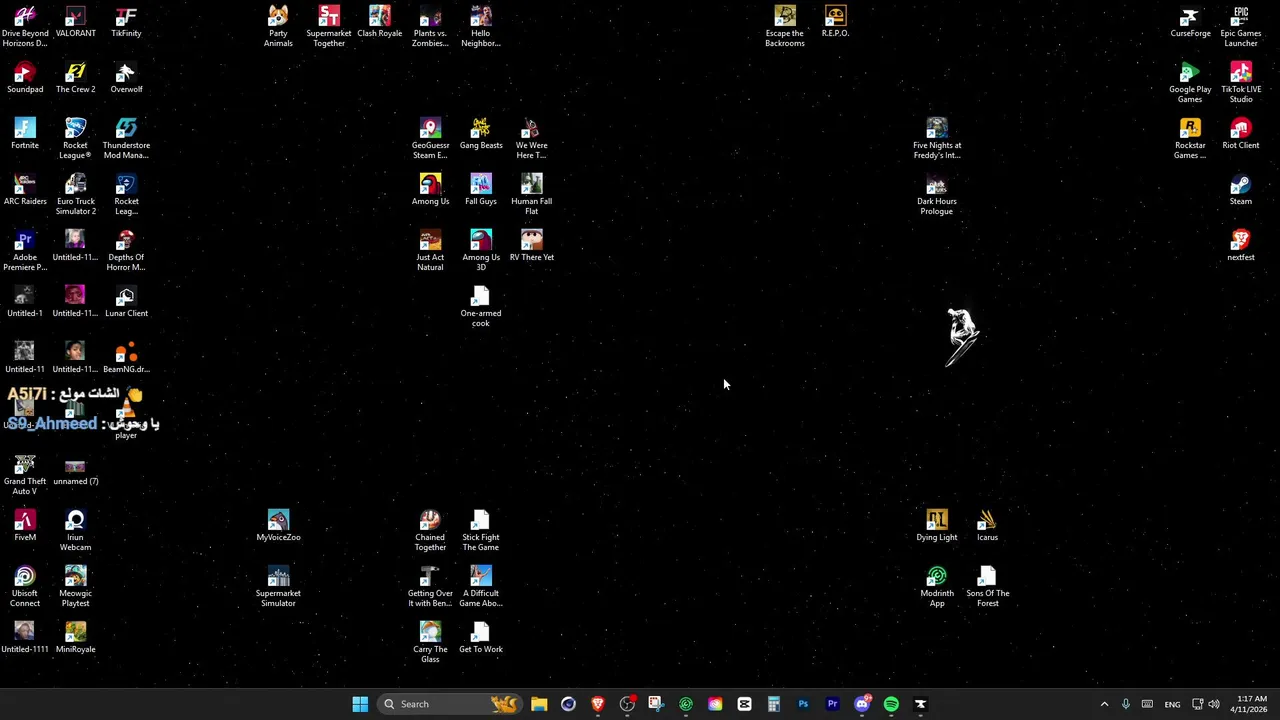1280x720 pixels.
Task: Open the MyVoiceZoo shortcut
Action: click(278, 526)
